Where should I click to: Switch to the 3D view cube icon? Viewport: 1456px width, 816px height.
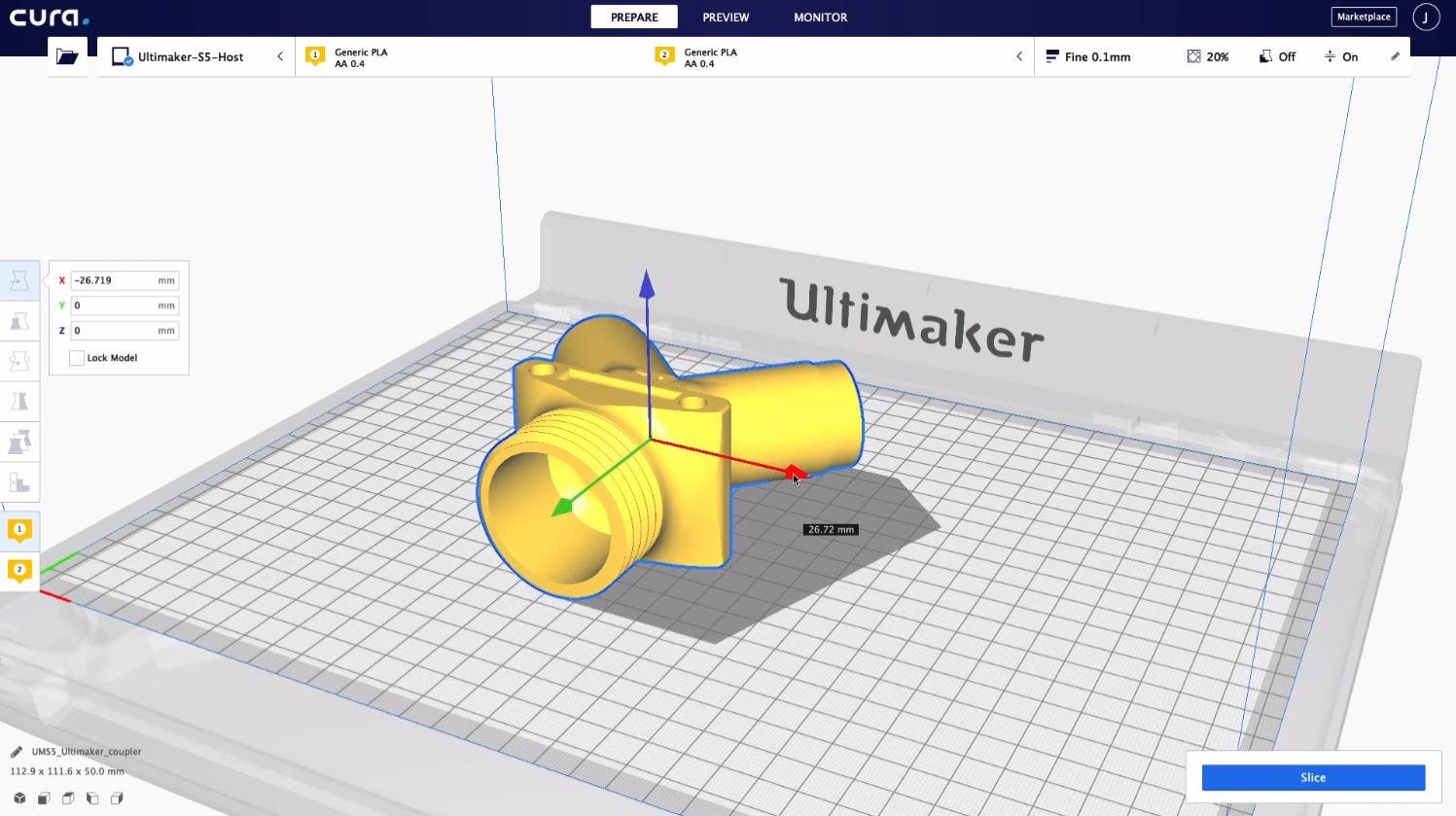(x=19, y=798)
